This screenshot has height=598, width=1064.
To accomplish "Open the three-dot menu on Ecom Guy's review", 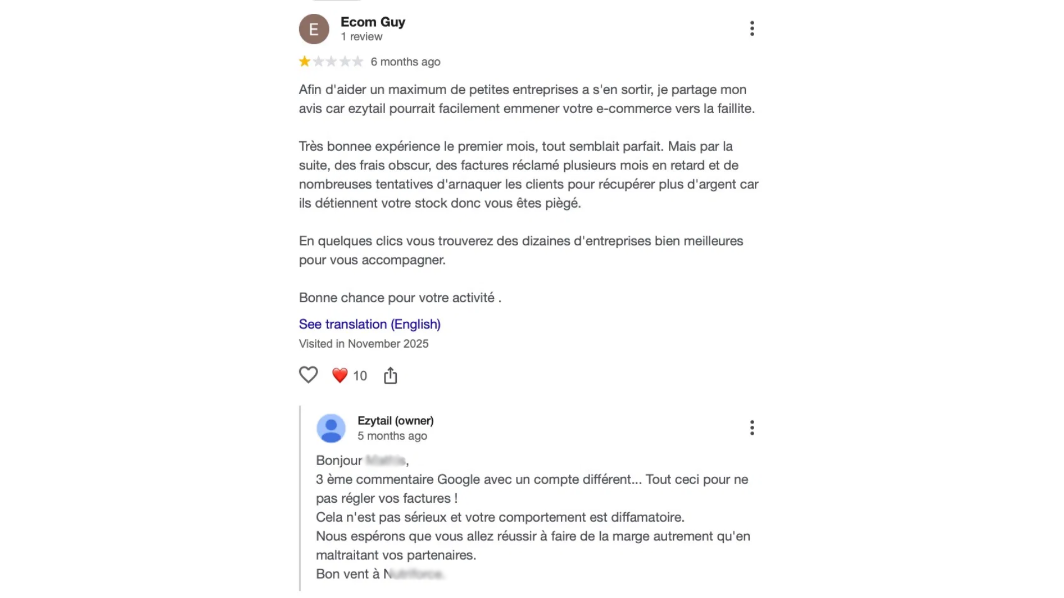I will [x=751, y=29].
